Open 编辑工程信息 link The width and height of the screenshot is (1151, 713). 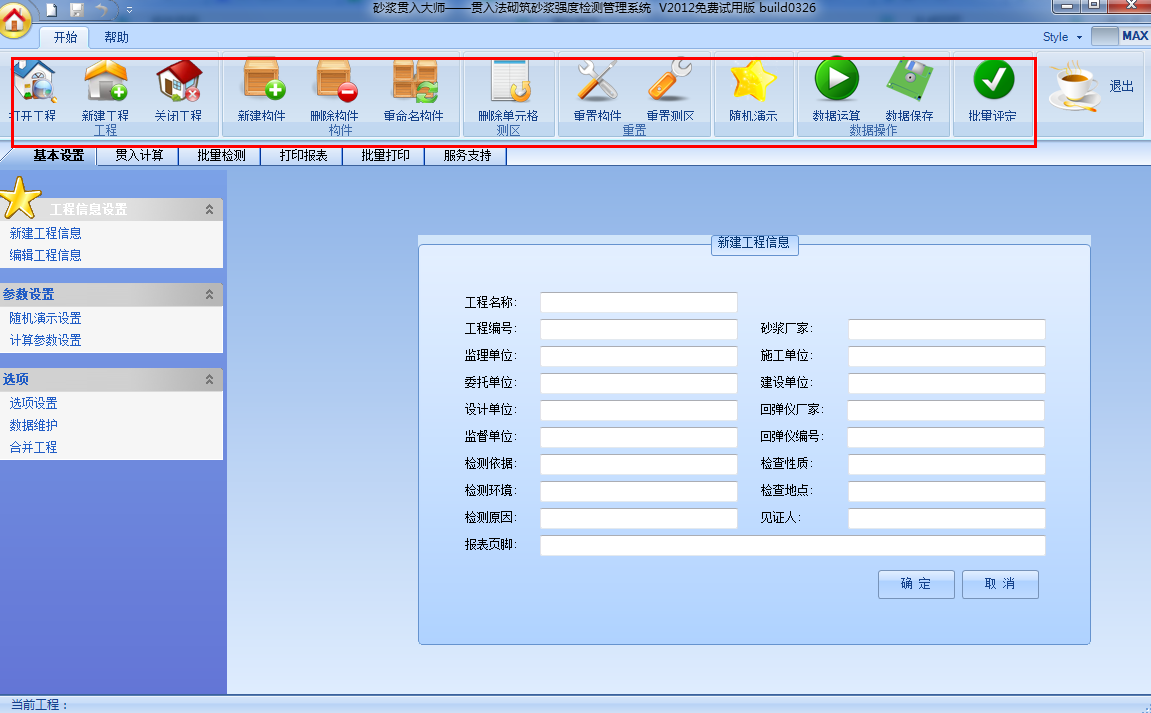pyautogui.click(x=46, y=256)
